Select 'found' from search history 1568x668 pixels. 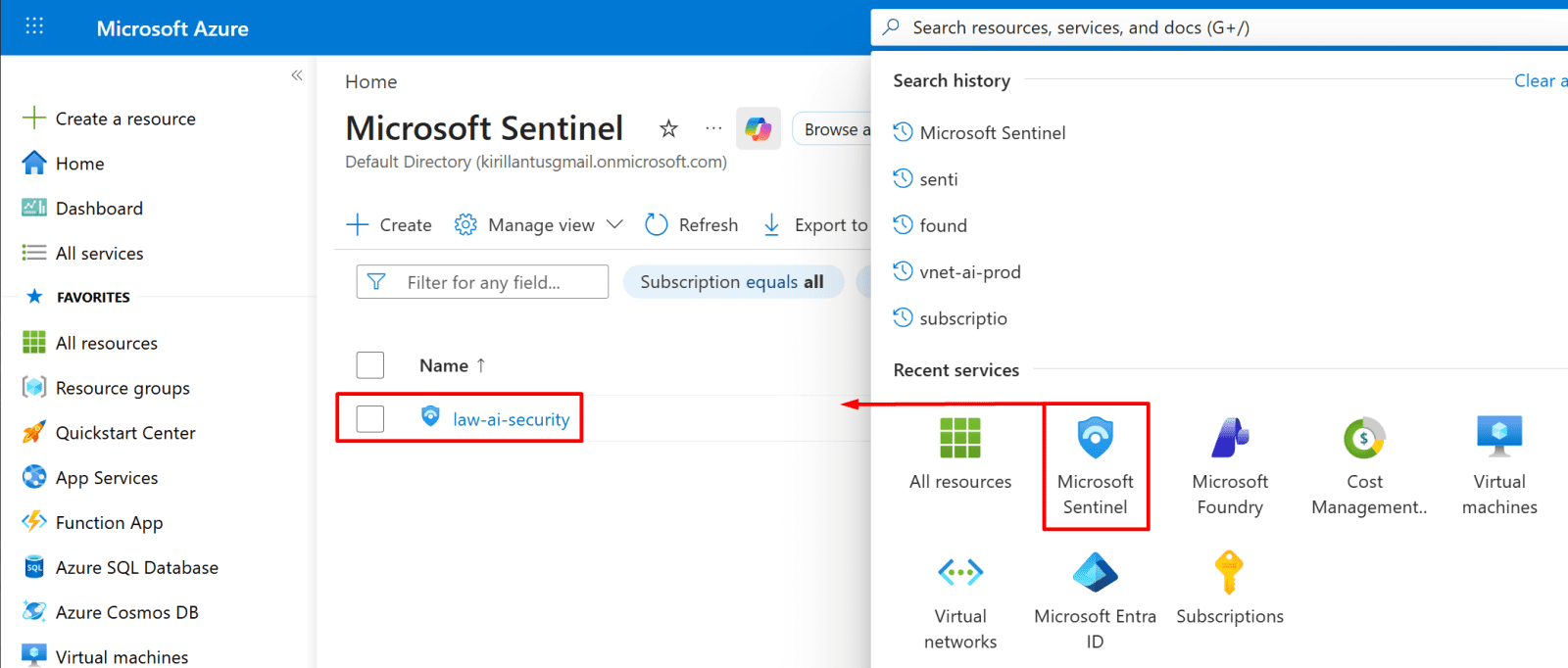tap(944, 225)
